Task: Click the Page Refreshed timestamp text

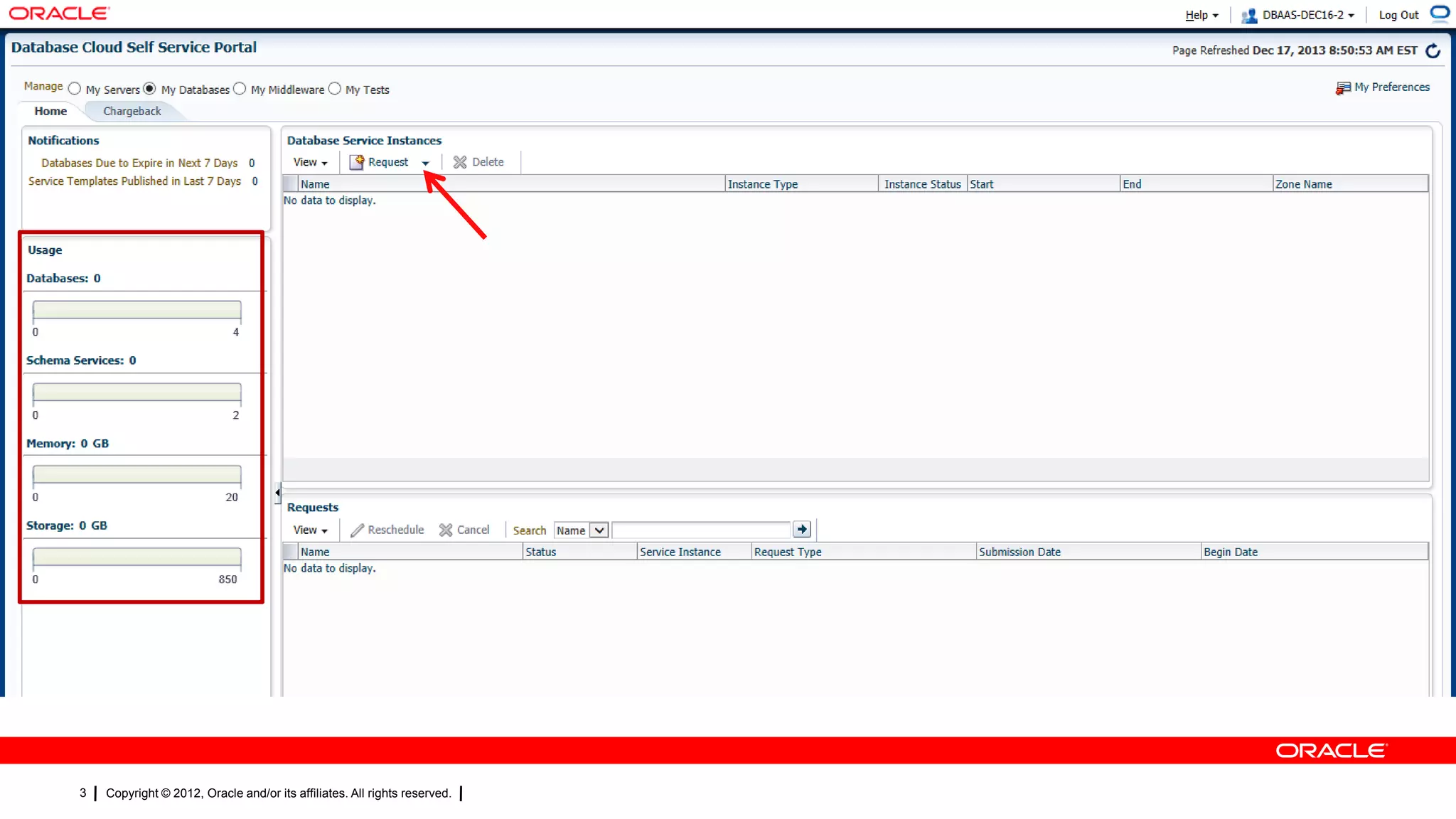Action: pyautogui.click(x=1295, y=50)
